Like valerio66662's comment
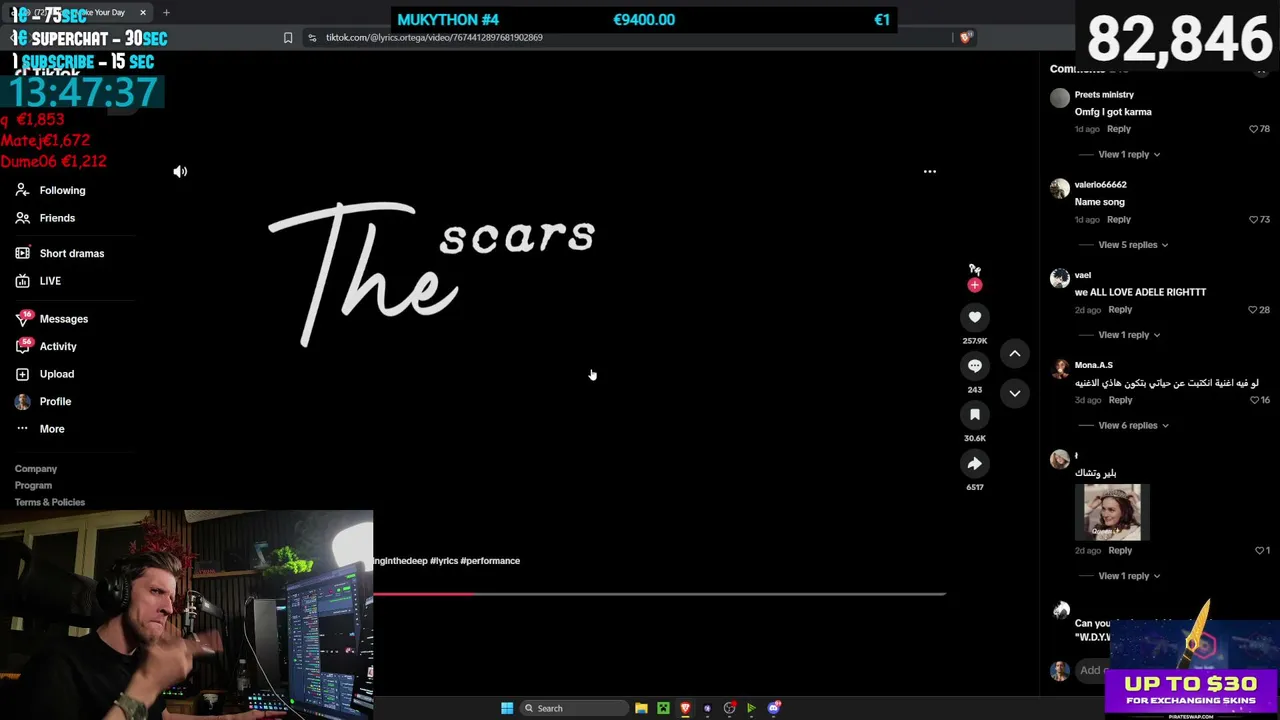The image size is (1280, 720). (x=1253, y=219)
